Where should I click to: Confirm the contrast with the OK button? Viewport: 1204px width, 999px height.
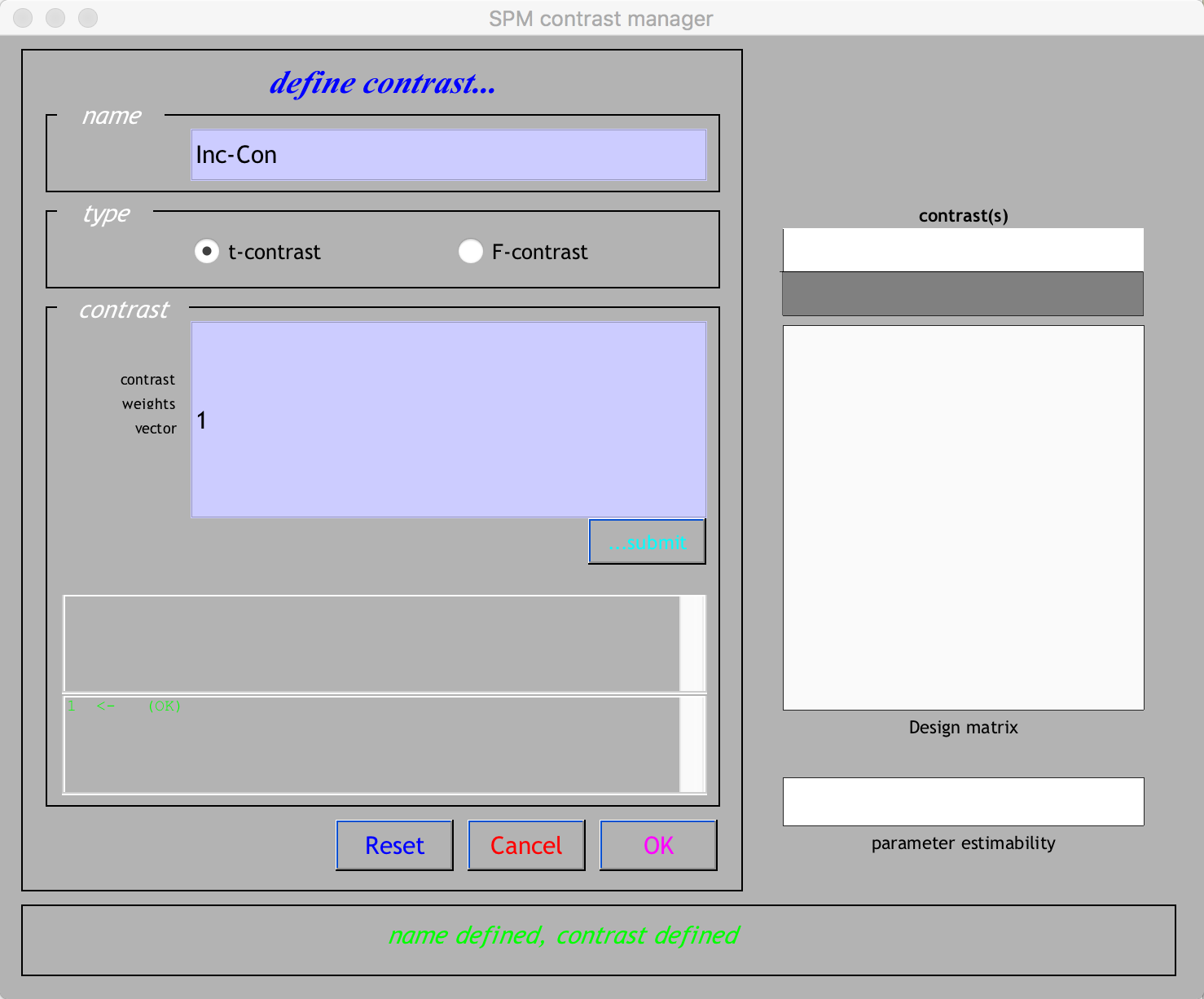click(x=658, y=845)
